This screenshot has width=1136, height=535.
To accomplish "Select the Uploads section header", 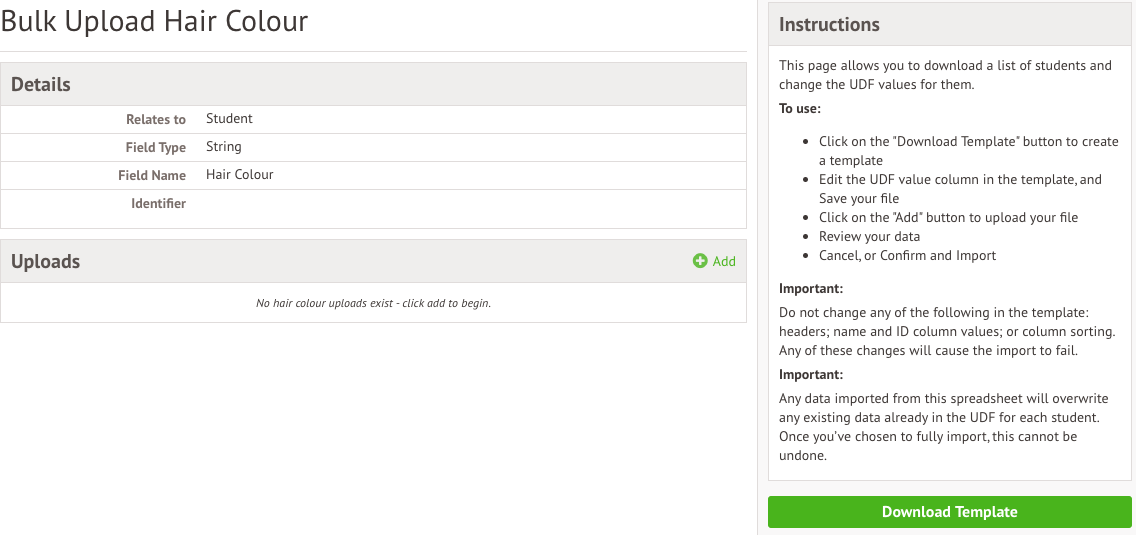I will 45,262.
